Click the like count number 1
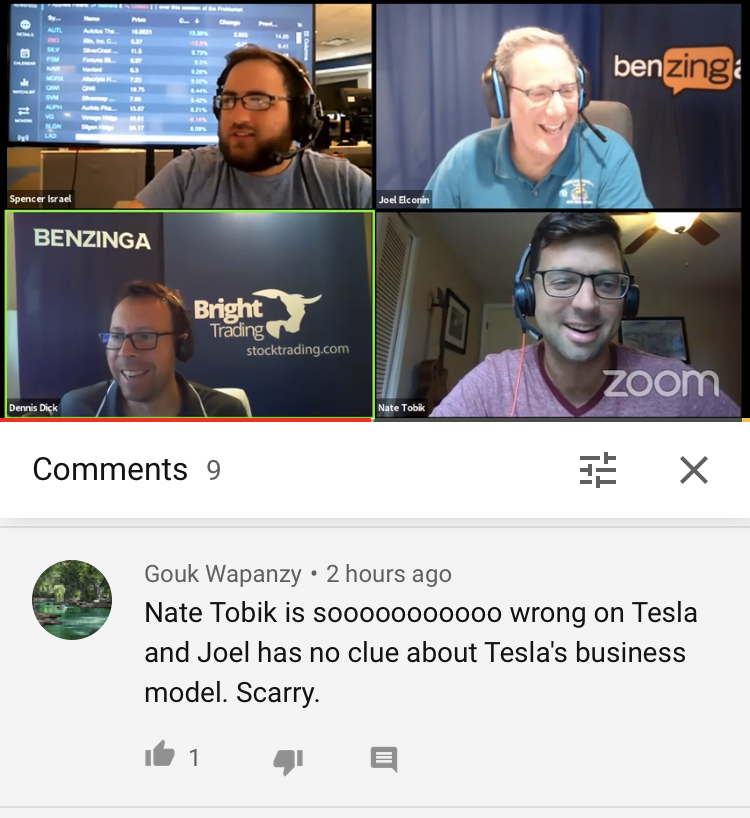The width and height of the screenshot is (750, 818). pyautogui.click(x=194, y=758)
